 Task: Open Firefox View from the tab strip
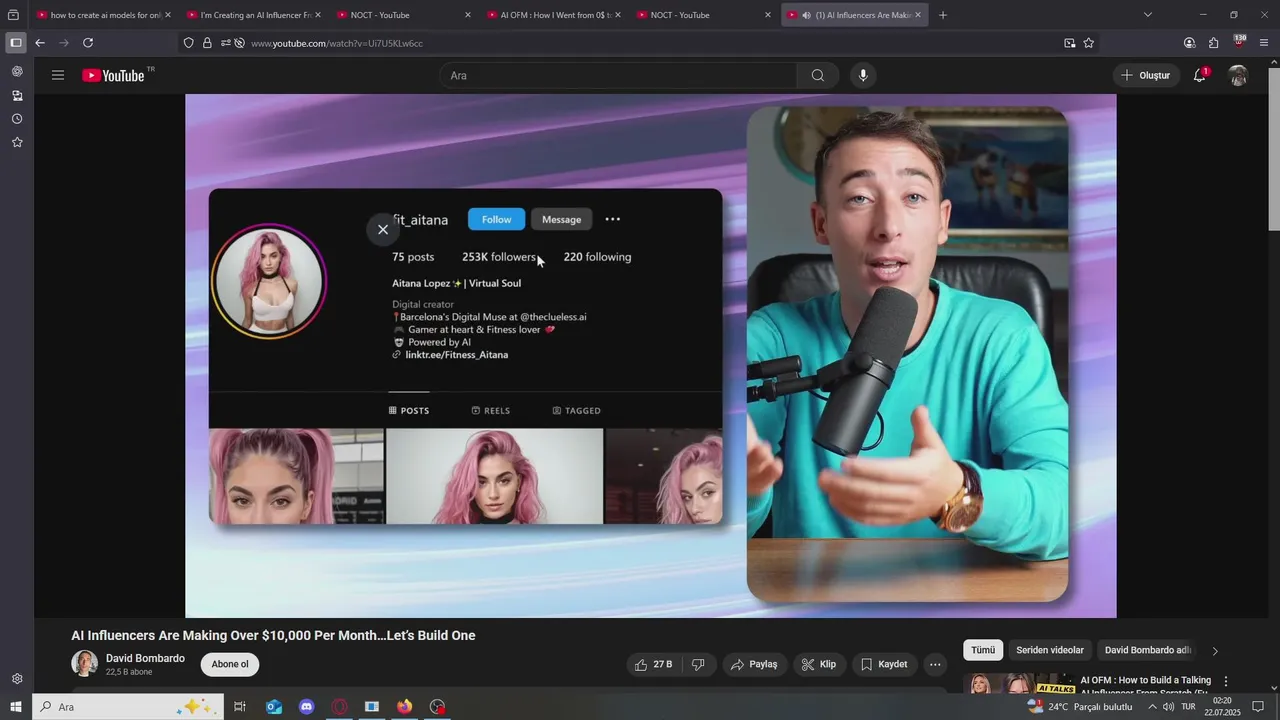[14, 15]
